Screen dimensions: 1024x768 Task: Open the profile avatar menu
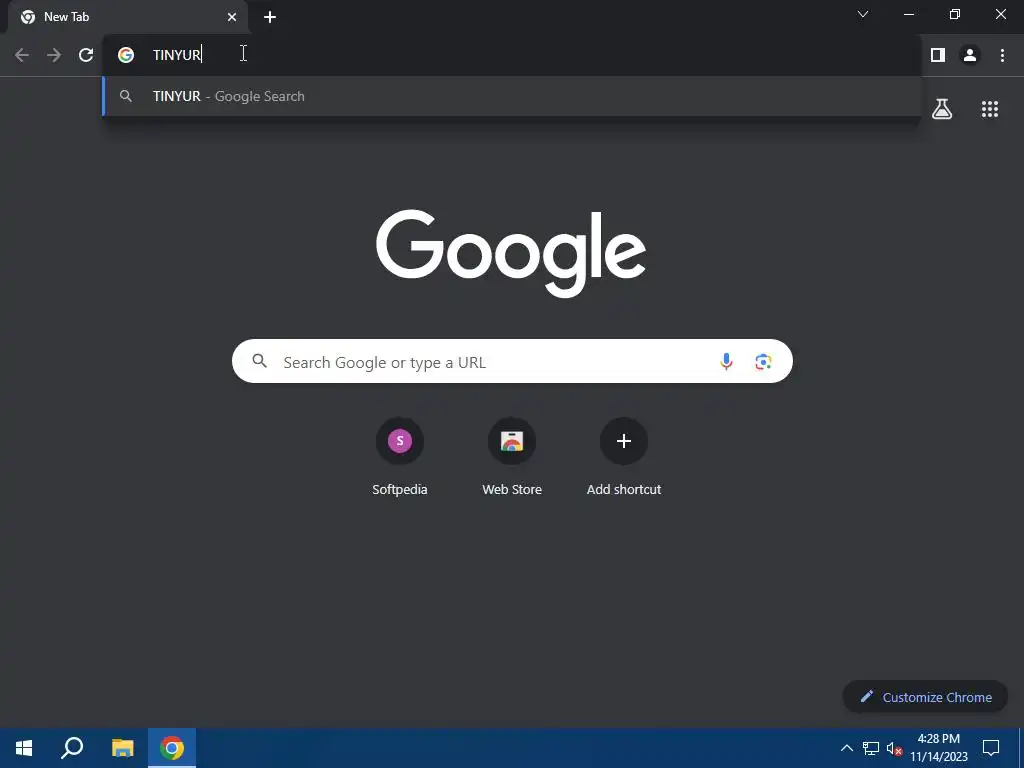pyautogui.click(x=970, y=55)
